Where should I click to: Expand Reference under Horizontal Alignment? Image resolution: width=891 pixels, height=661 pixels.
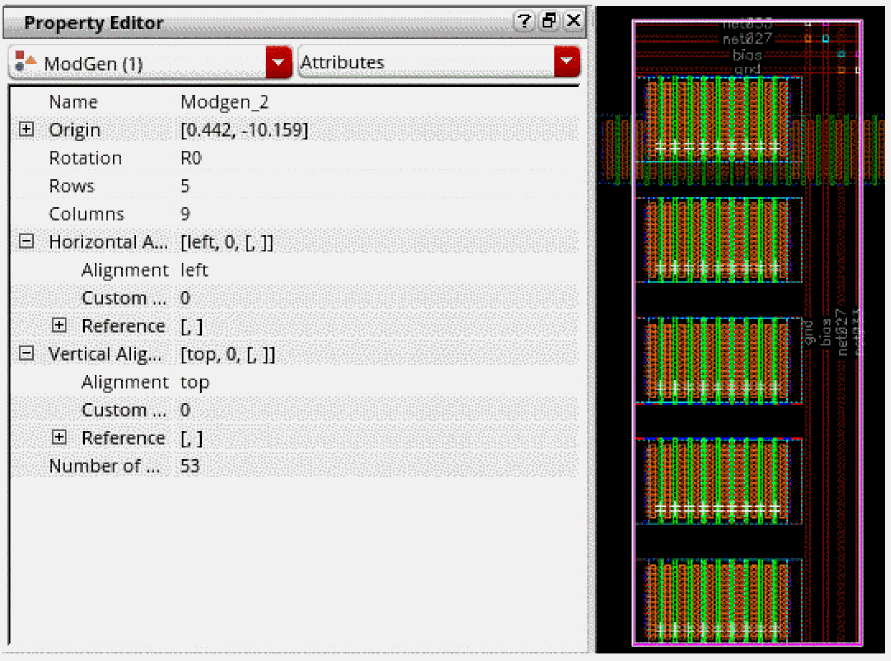click(59, 325)
